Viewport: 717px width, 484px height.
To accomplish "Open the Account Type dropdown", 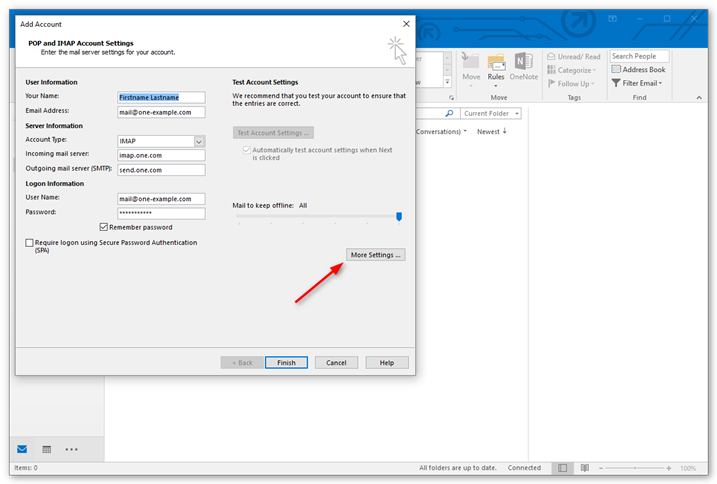I will click(199, 141).
